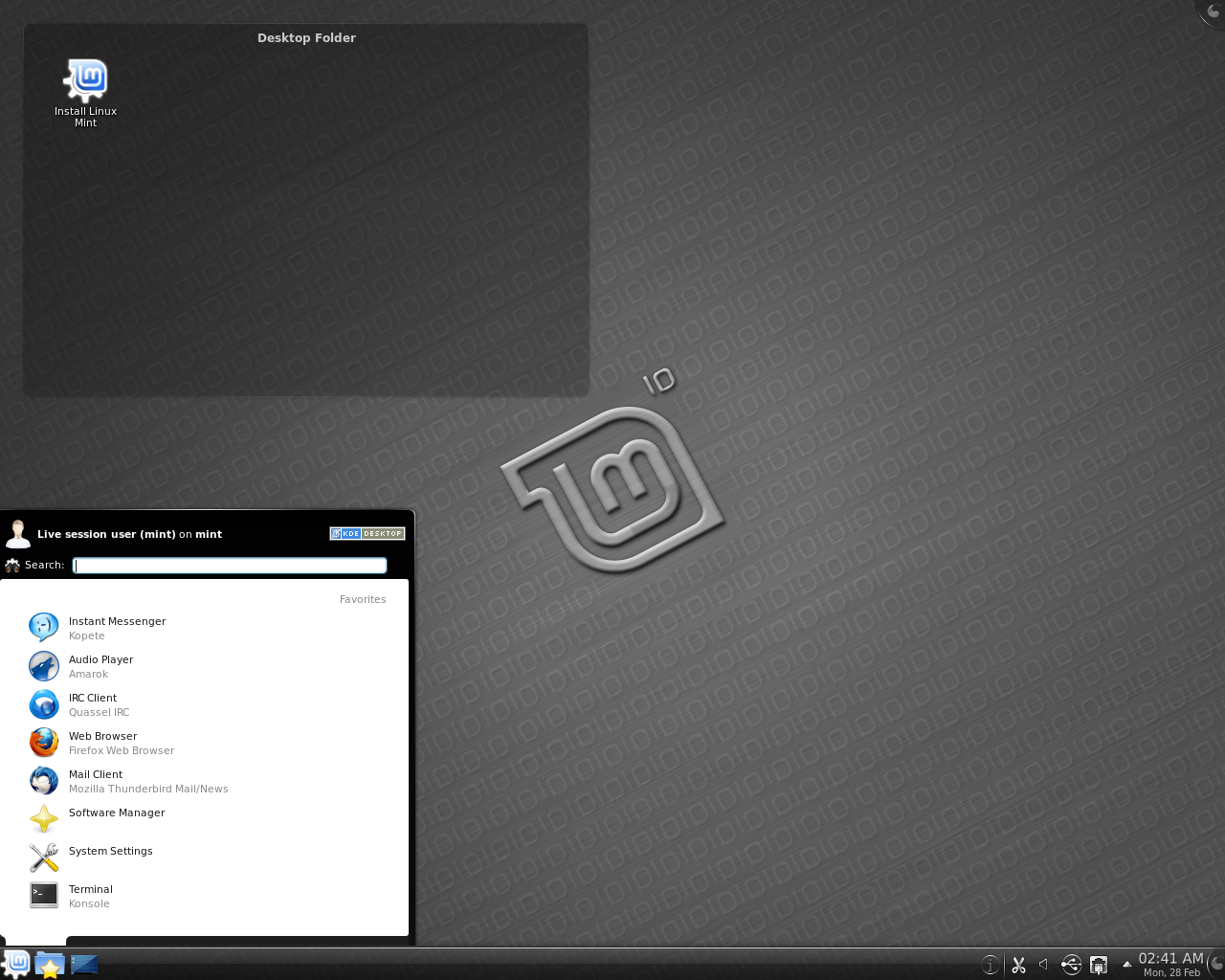Start the Quassel IRC Client
Image resolution: width=1225 pixels, height=980 pixels.
coord(207,704)
